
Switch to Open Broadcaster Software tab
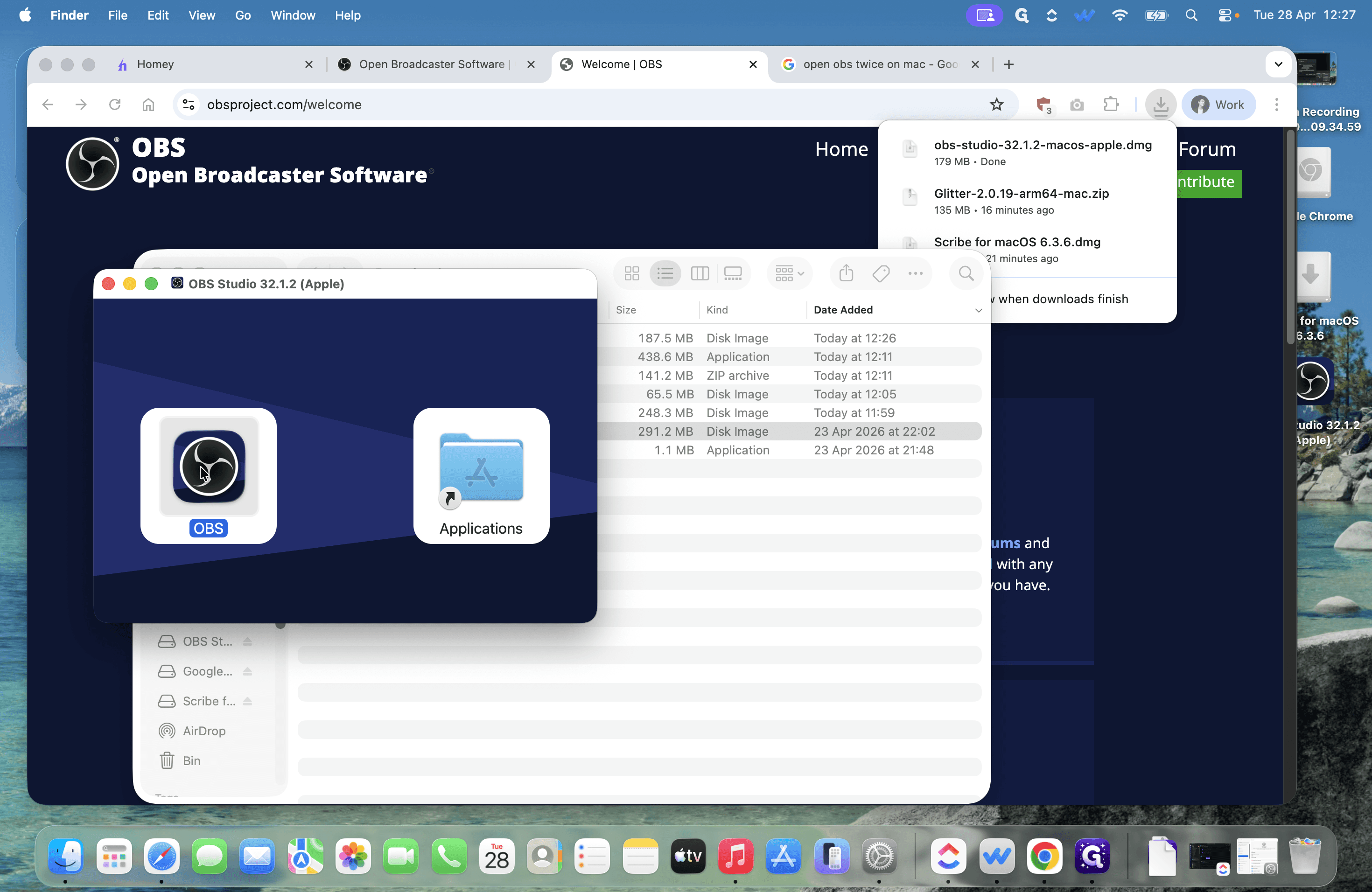[436, 64]
